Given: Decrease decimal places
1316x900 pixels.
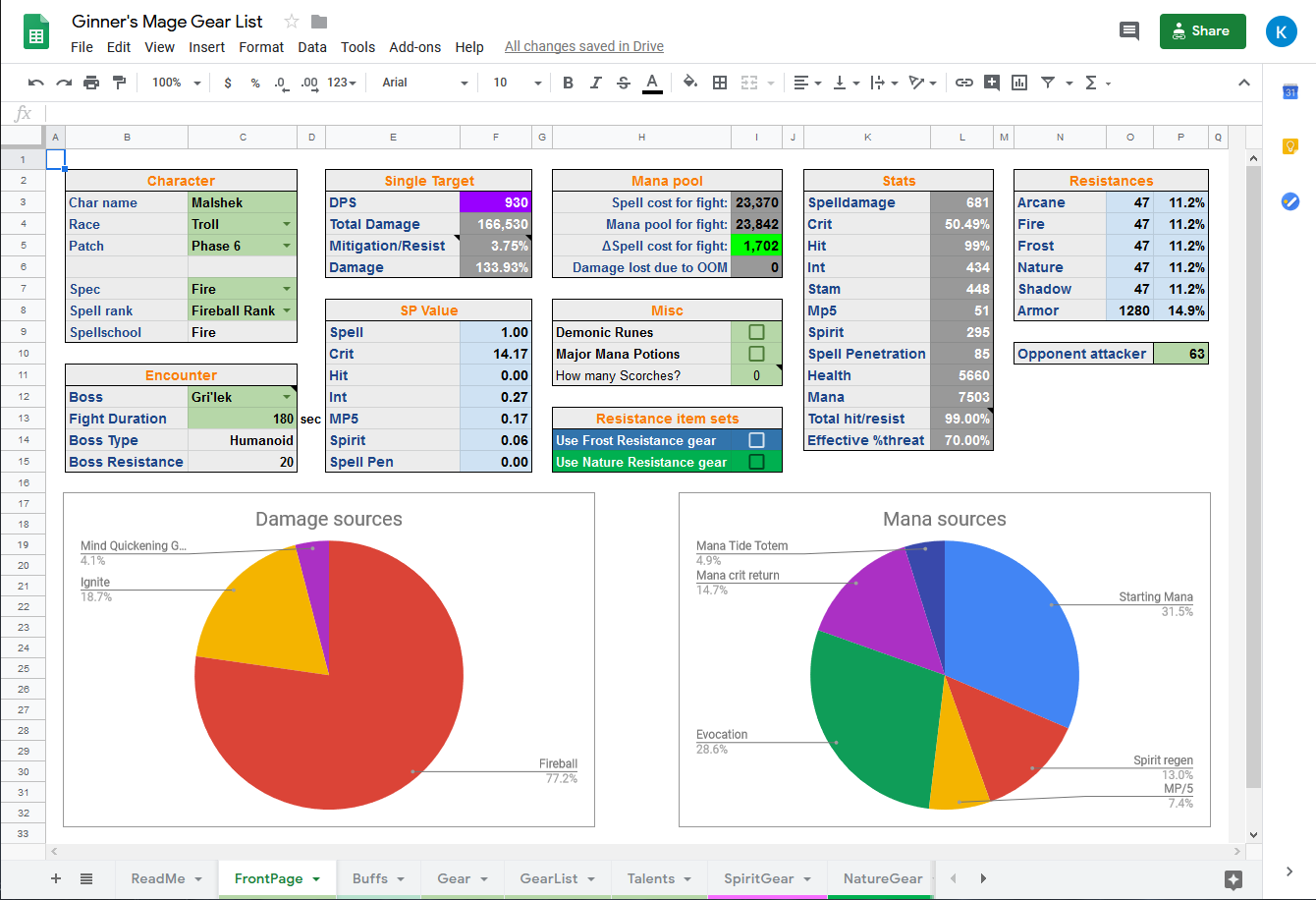Looking at the screenshot, I should pyautogui.click(x=281, y=83).
